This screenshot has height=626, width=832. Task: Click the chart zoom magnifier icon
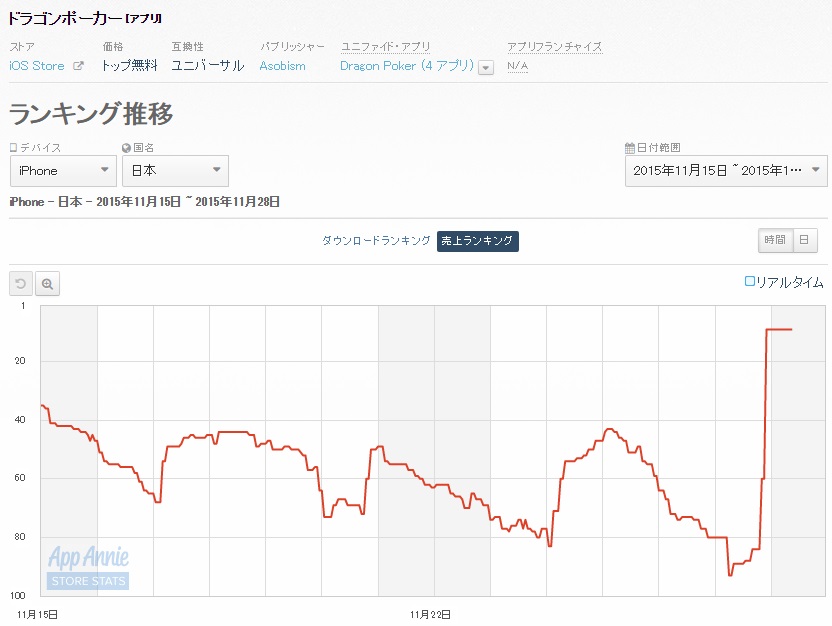pyautogui.click(x=47, y=284)
